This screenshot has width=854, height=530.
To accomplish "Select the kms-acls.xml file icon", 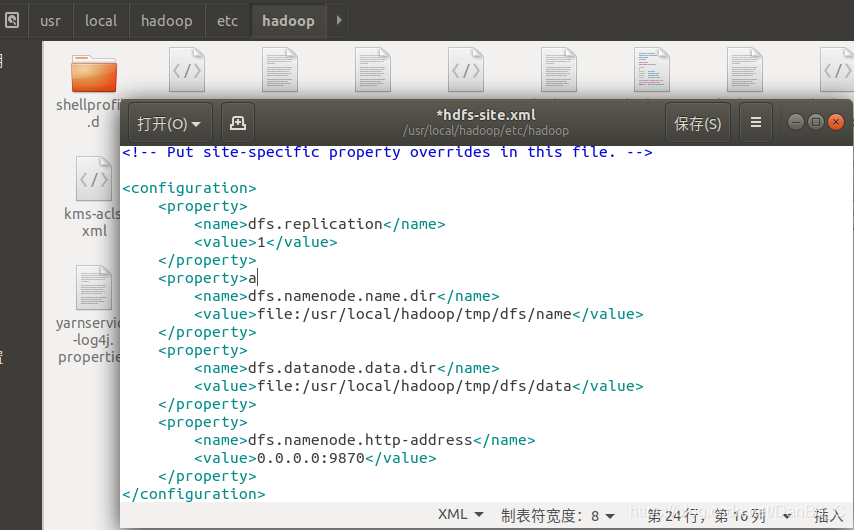I will [x=94, y=179].
